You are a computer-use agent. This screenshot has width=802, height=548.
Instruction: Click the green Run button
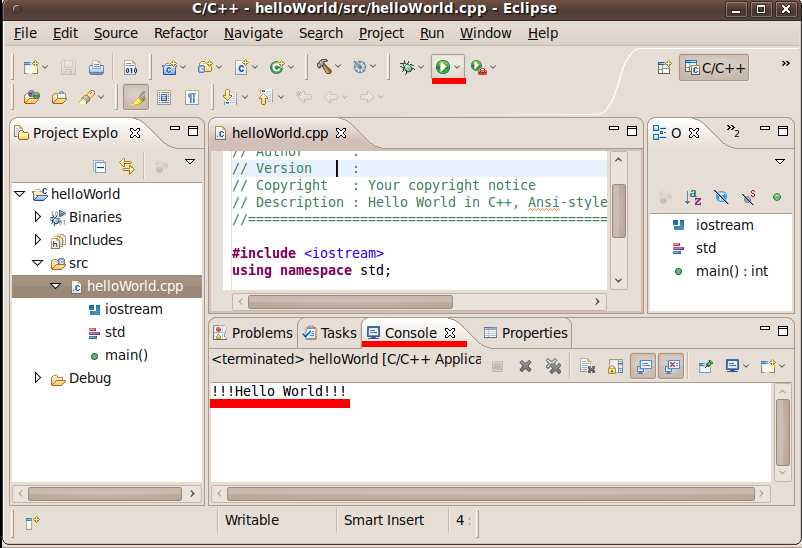click(x=442, y=67)
